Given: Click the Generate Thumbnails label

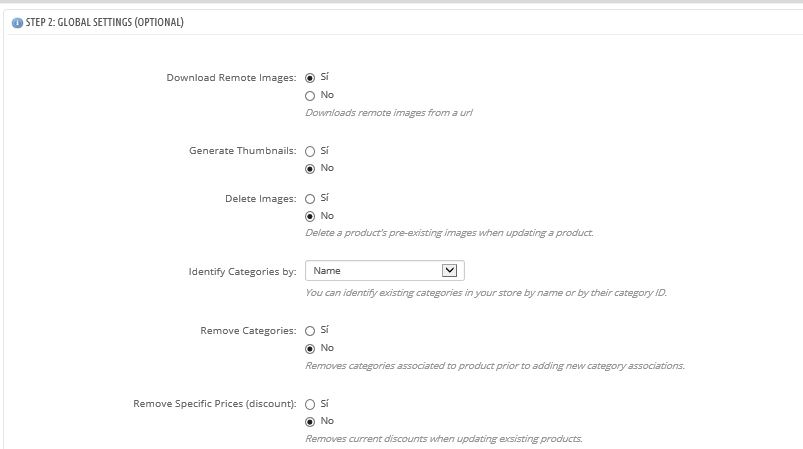Looking at the screenshot, I should [x=243, y=151].
